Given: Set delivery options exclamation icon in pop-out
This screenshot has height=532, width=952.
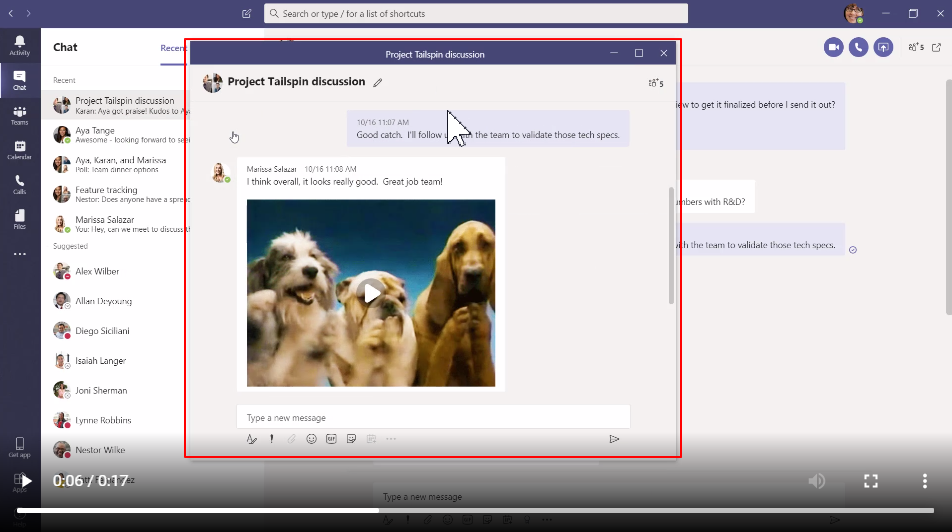Looking at the screenshot, I should click(x=271, y=439).
